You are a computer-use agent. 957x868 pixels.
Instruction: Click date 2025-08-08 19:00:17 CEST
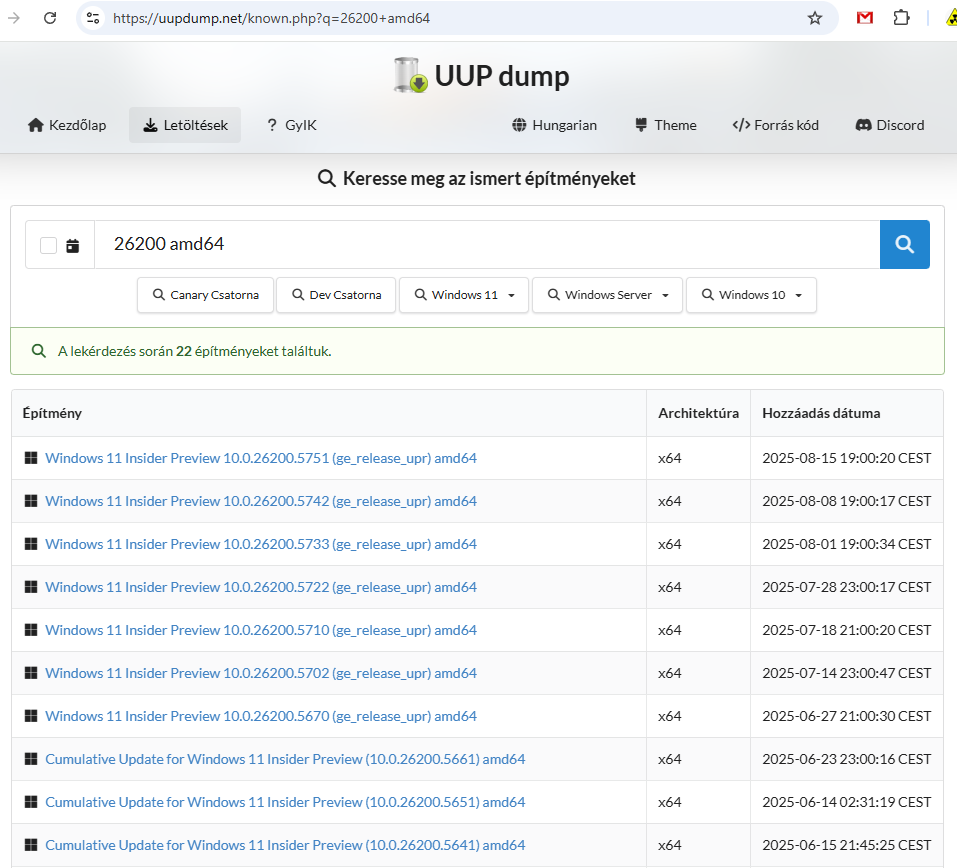(847, 501)
